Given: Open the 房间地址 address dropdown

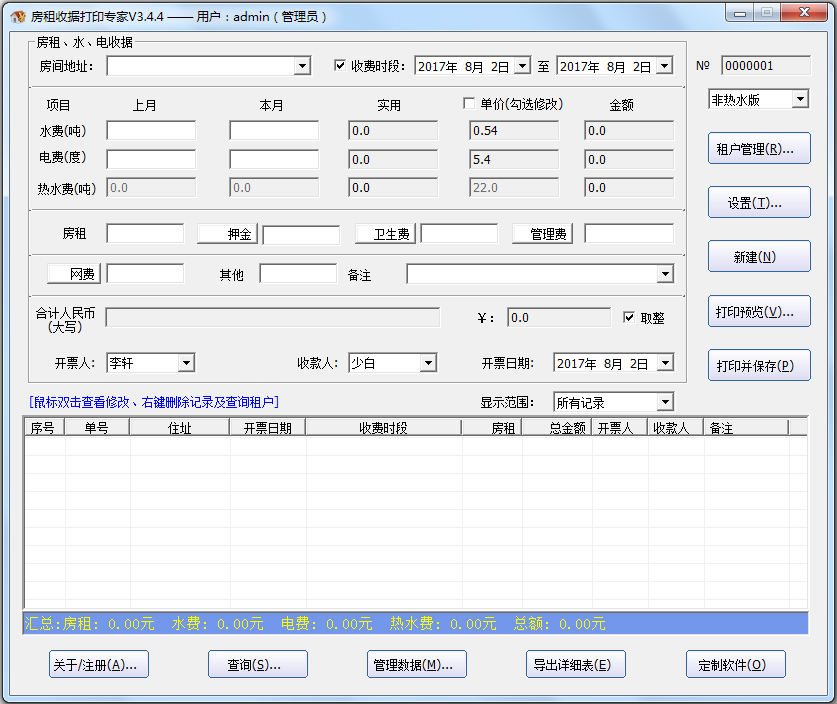Looking at the screenshot, I should pos(303,66).
